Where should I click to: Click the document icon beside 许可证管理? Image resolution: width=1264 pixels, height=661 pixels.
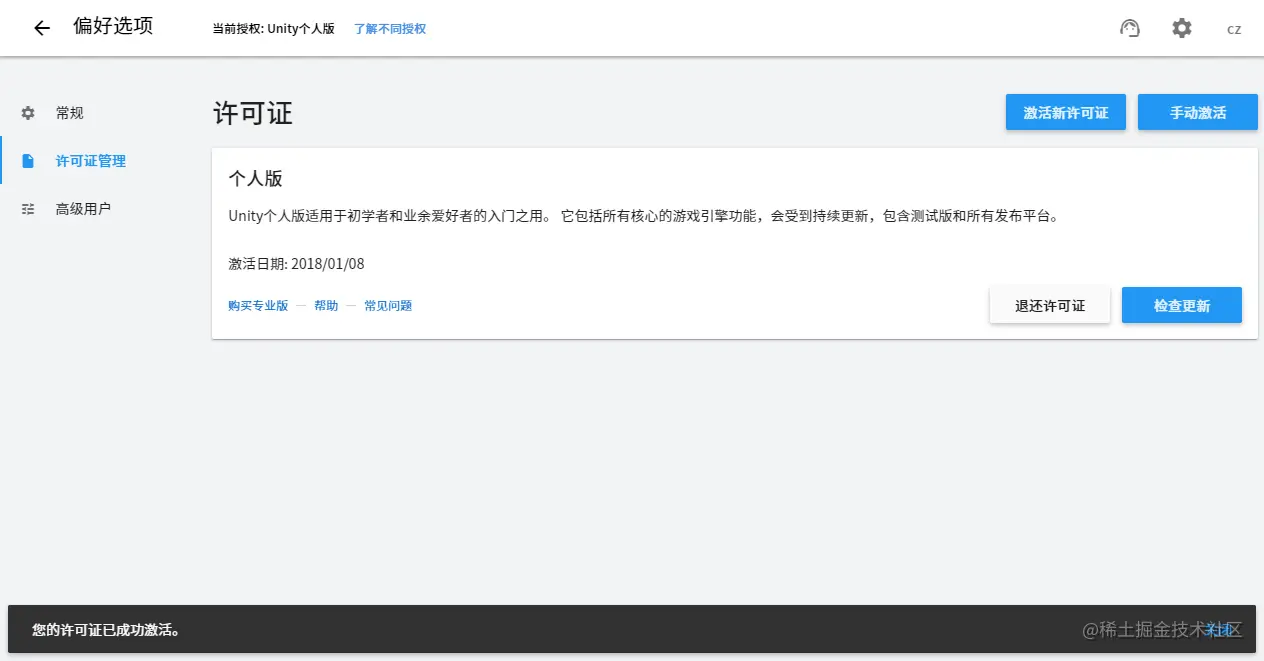28,161
